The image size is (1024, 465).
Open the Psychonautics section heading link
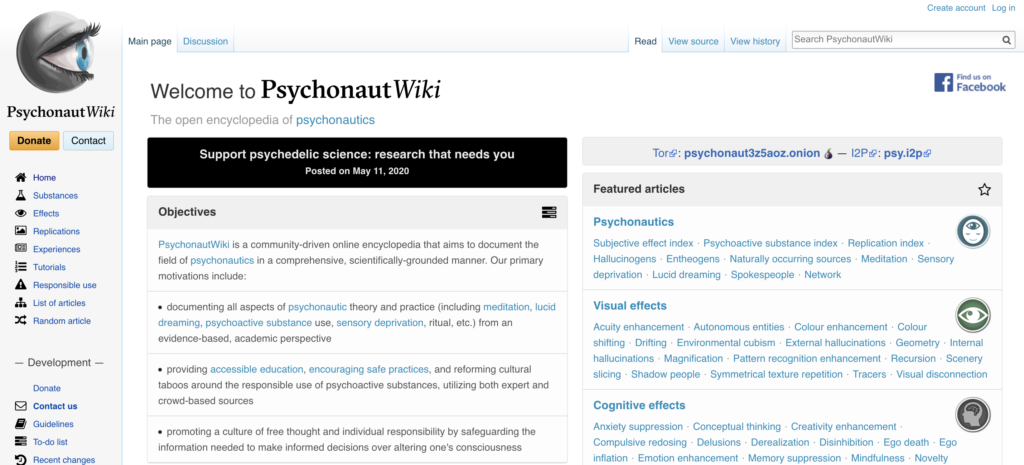633,222
